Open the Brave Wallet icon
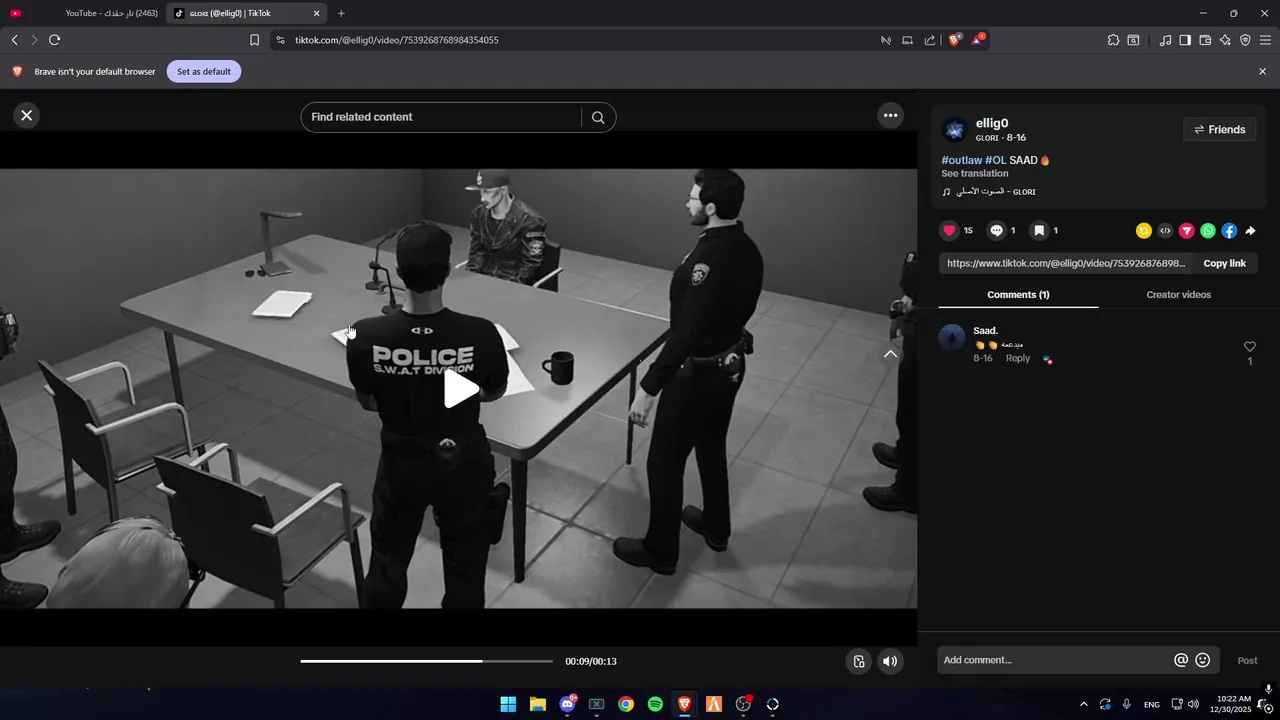The width and height of the screenshot is (1280, 720). [x=1205, y=40]
